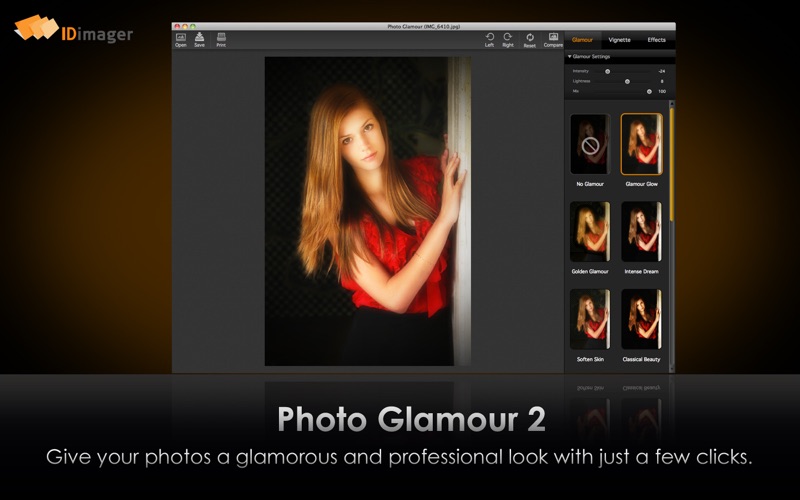The image size is (800, 500).
Task: Click the presets panel vertical scrollbar
Action: pos(672,160)
